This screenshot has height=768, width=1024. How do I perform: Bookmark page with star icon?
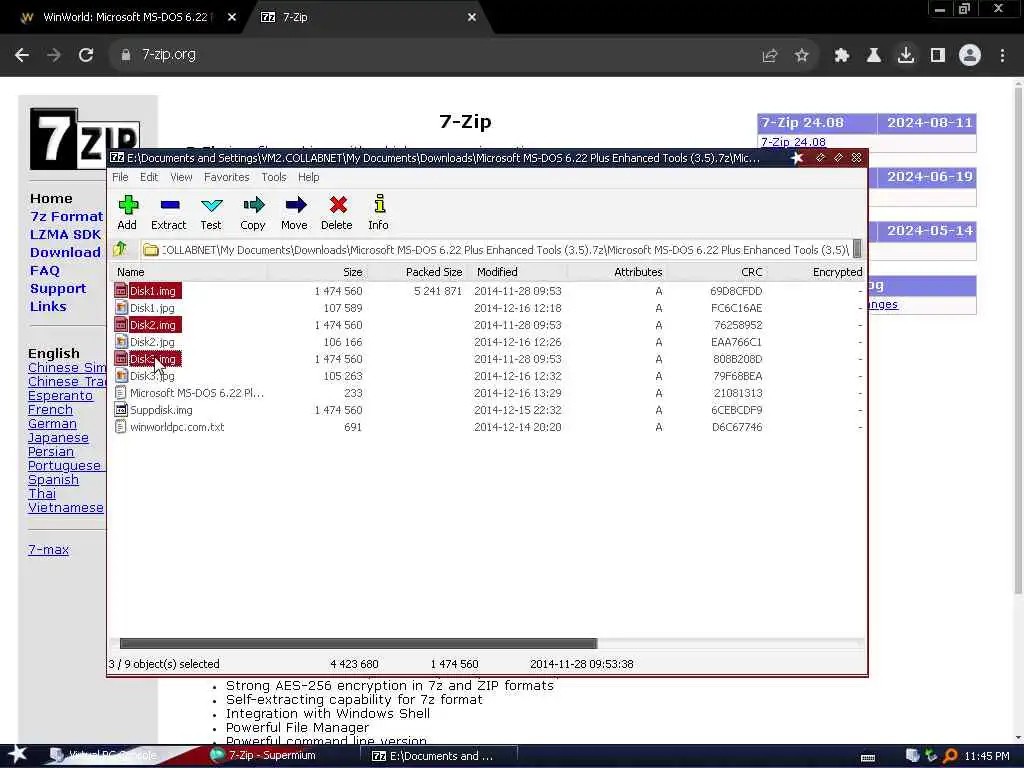tap(802, 56)
